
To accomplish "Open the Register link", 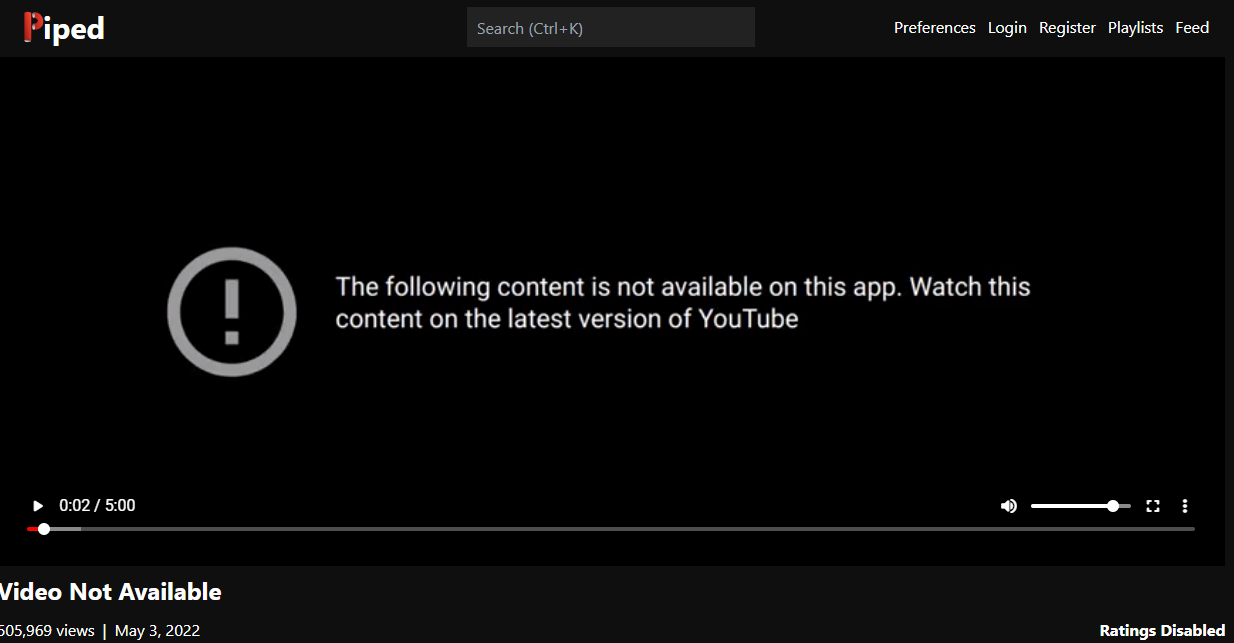I will click(1067, 28).
